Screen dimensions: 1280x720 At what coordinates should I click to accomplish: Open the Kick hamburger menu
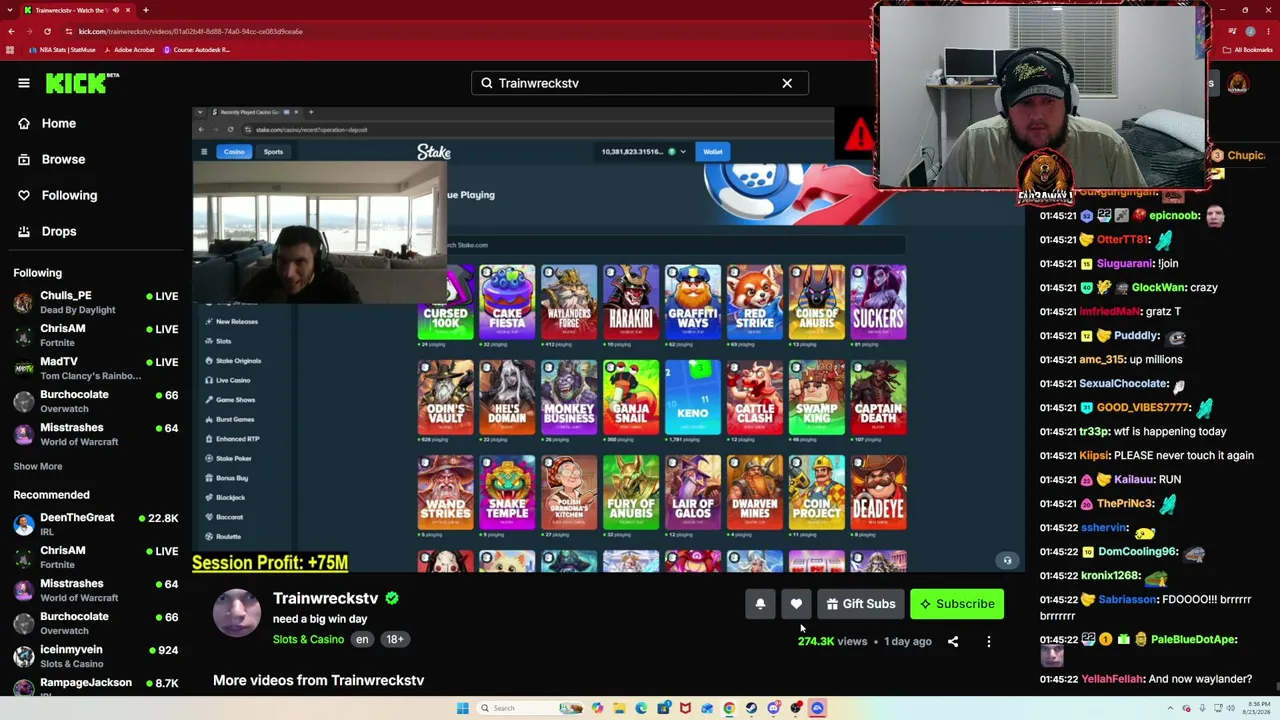tap(24, 83)
